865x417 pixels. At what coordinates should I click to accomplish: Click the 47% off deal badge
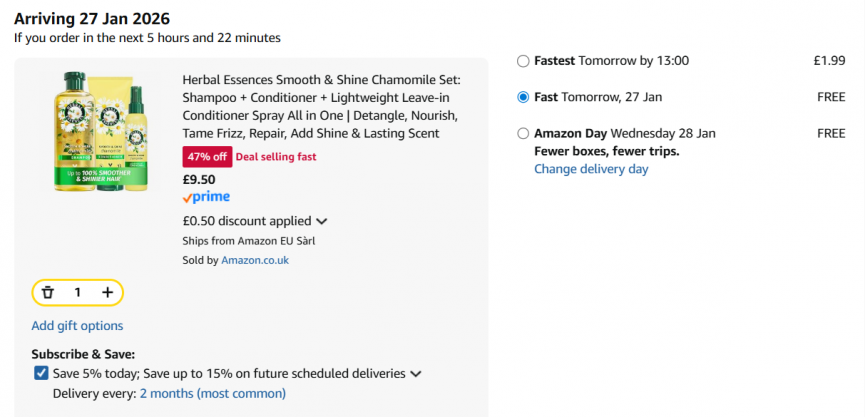207,156
